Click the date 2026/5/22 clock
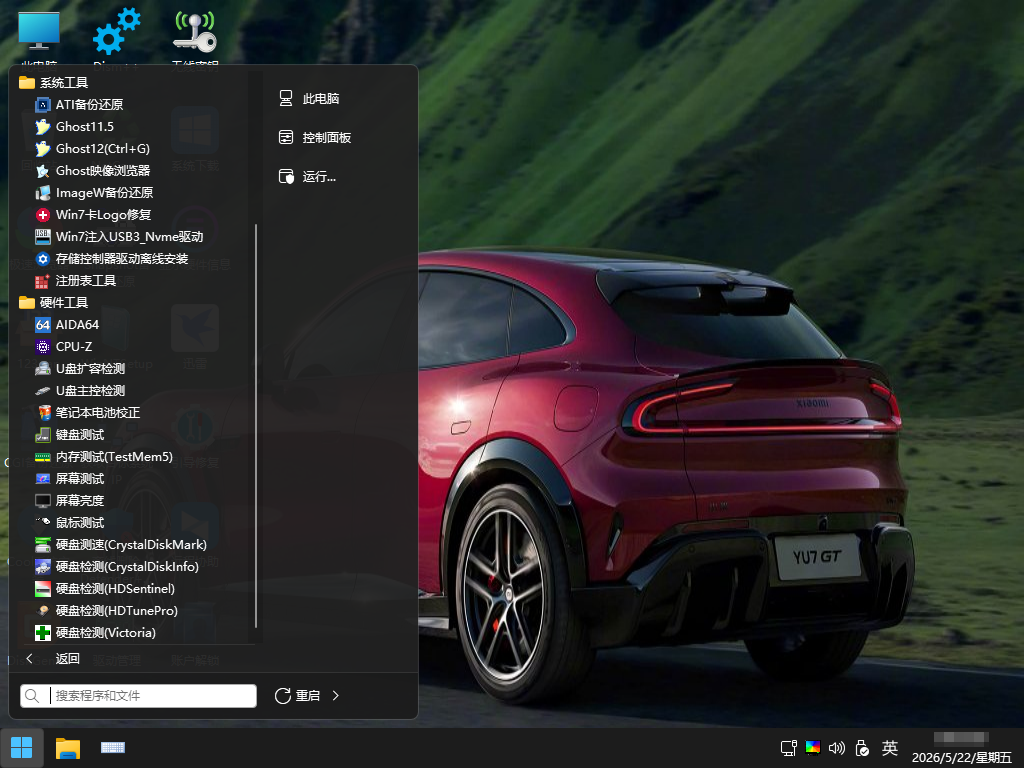Viewport: 1024px width, 768px height. [x=961, y=757]
